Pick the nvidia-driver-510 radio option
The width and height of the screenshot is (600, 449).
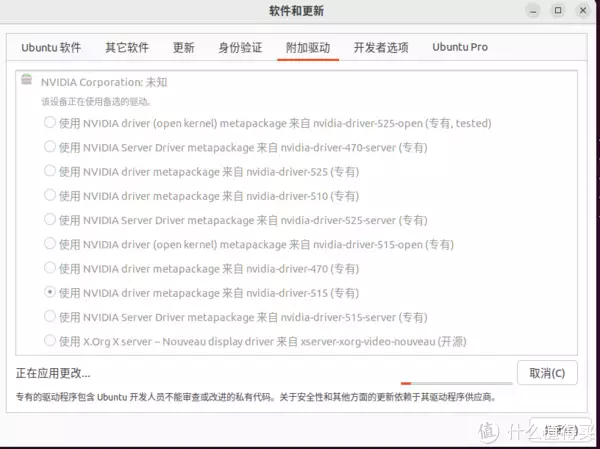tap(50, 195)
